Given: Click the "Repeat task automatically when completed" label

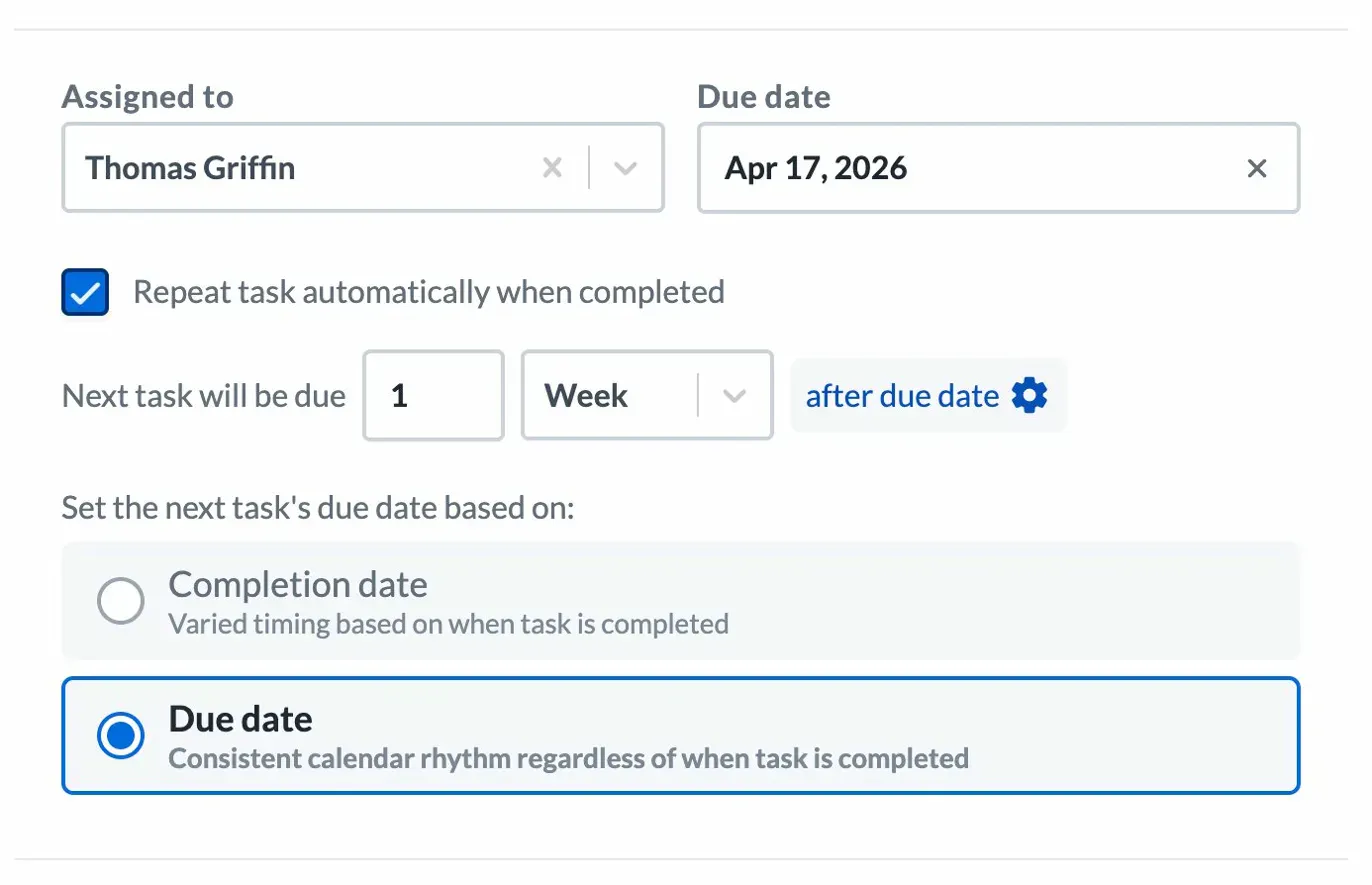Looking at the screenshot, I should coord(428,292).
